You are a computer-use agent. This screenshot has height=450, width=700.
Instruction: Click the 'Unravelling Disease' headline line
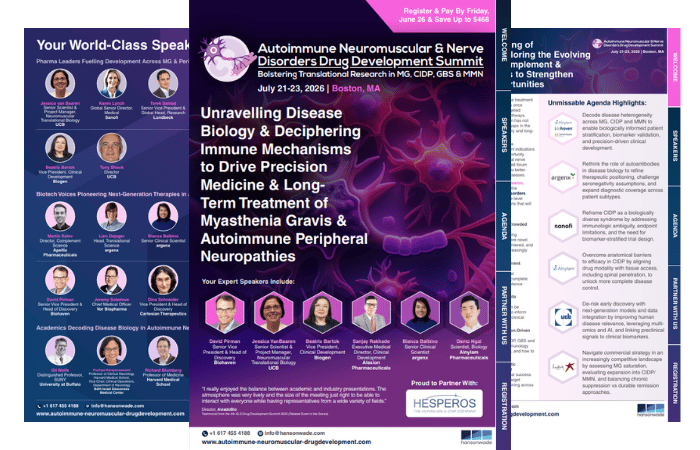point(271,113)
